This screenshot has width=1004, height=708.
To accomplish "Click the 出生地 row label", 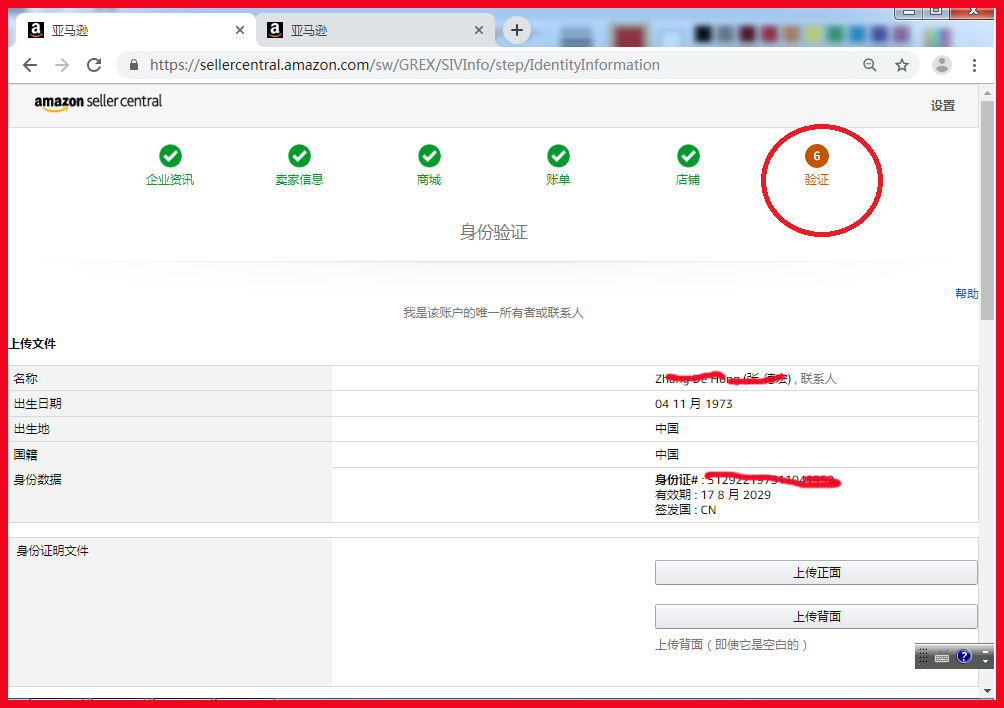I will point(32,429).
